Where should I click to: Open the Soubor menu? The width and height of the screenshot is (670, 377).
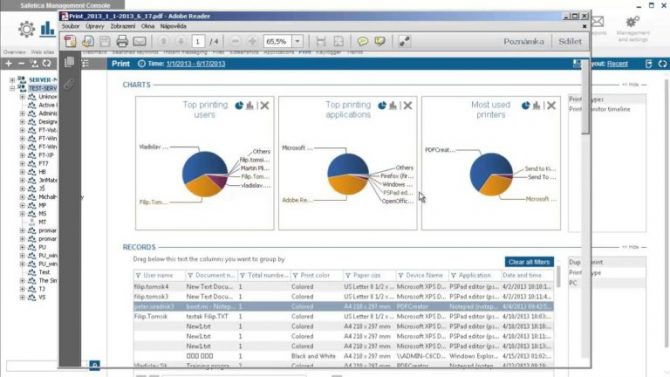pyautogui.click(x=71, y=27)
